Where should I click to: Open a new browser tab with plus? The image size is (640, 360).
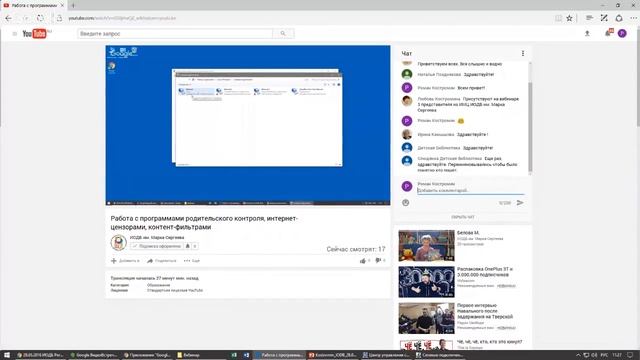[73, 5]
